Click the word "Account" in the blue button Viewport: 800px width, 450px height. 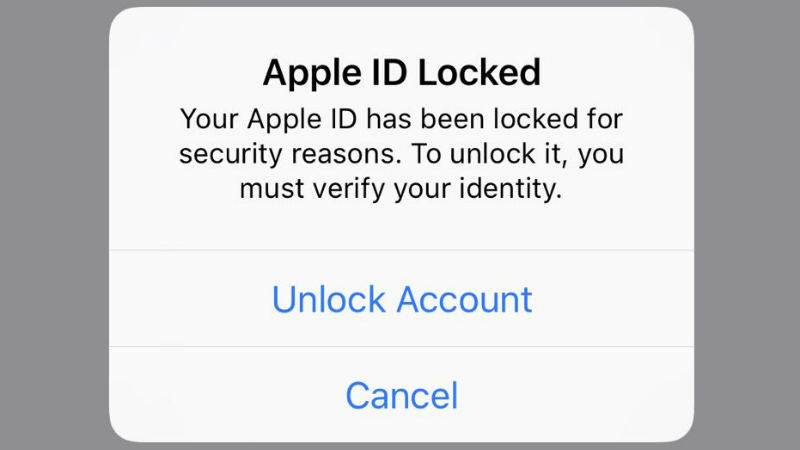(465, 299)
